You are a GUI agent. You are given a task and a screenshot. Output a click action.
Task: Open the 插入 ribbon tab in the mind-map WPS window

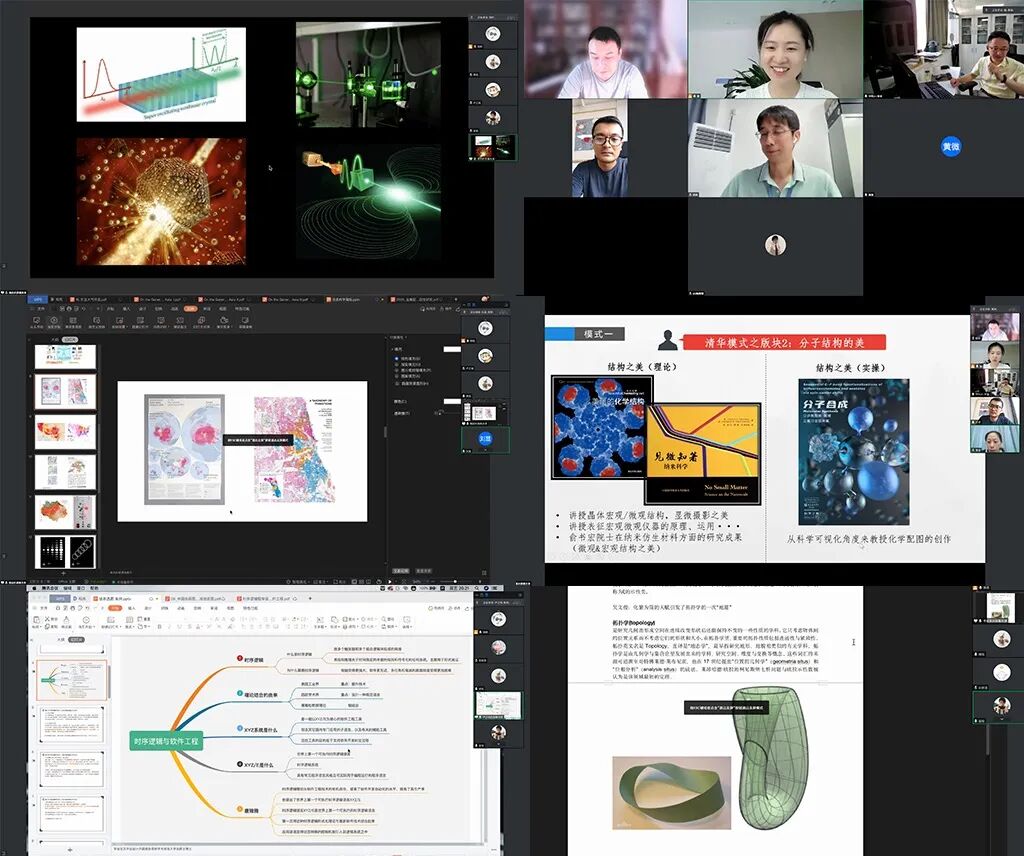(132, 608)
